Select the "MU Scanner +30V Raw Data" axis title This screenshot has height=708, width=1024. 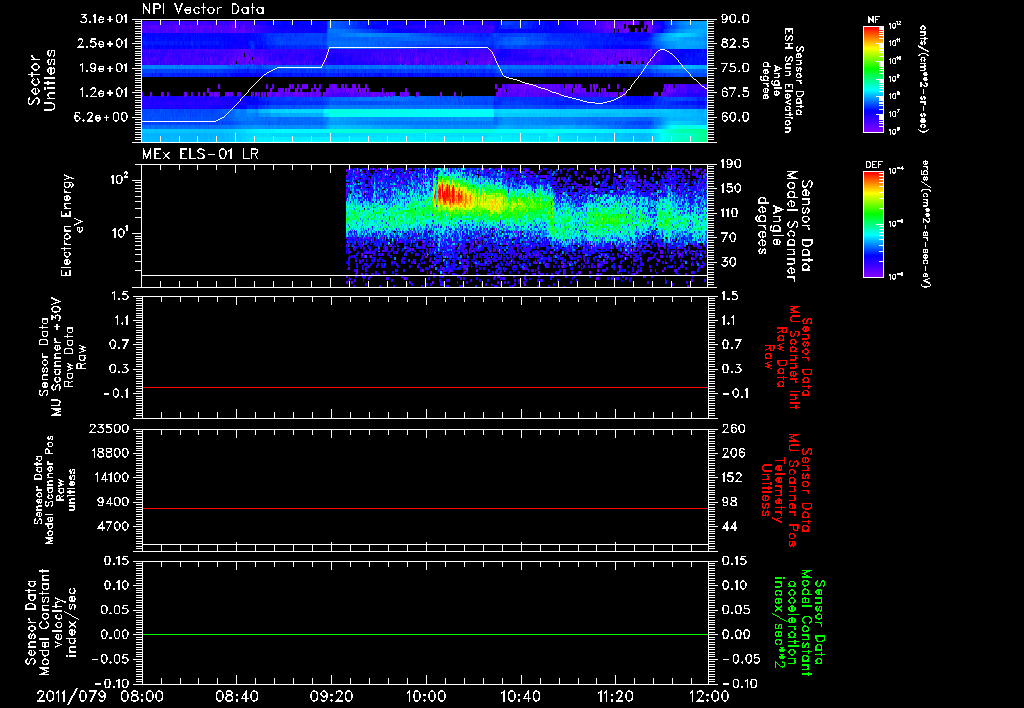pos(62,357)
